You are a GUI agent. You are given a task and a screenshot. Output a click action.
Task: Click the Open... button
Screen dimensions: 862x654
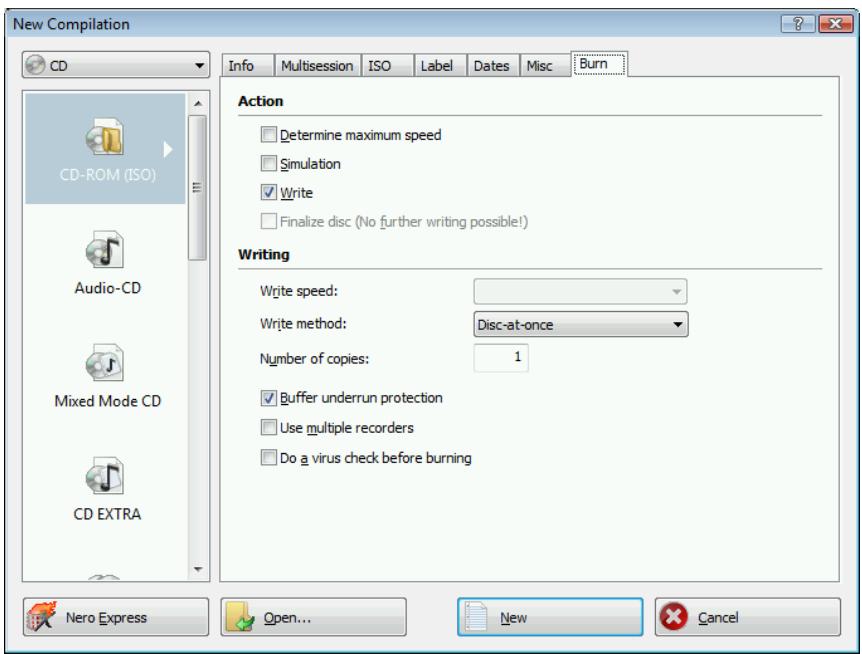(x=313, y=617)
